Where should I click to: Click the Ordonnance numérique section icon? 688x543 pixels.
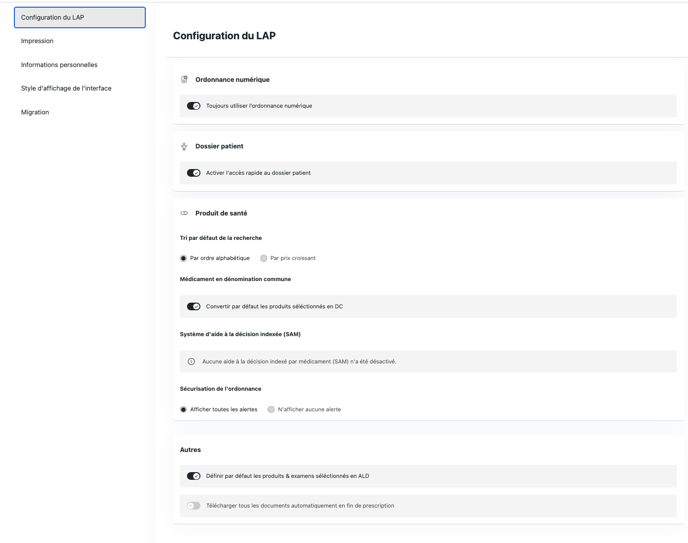click(x=184, y=79)
